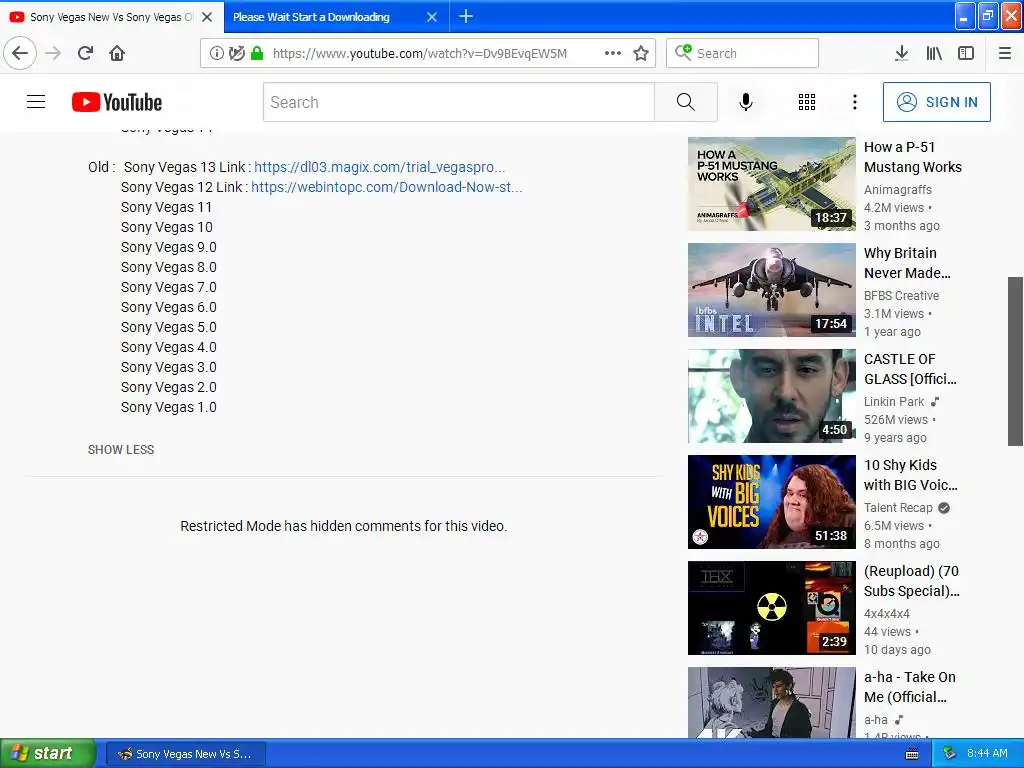Open the Firefox hamburger application menu

pos(1005,53)
